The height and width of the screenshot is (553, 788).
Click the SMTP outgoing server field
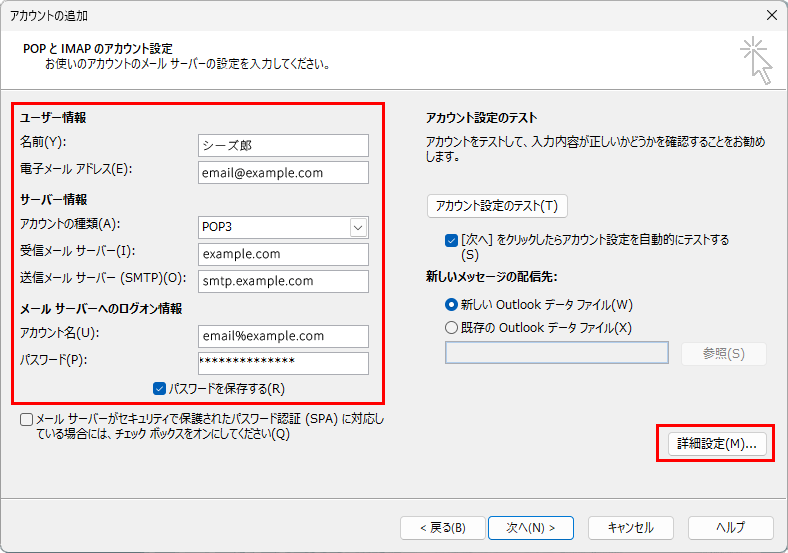[283, 282]
